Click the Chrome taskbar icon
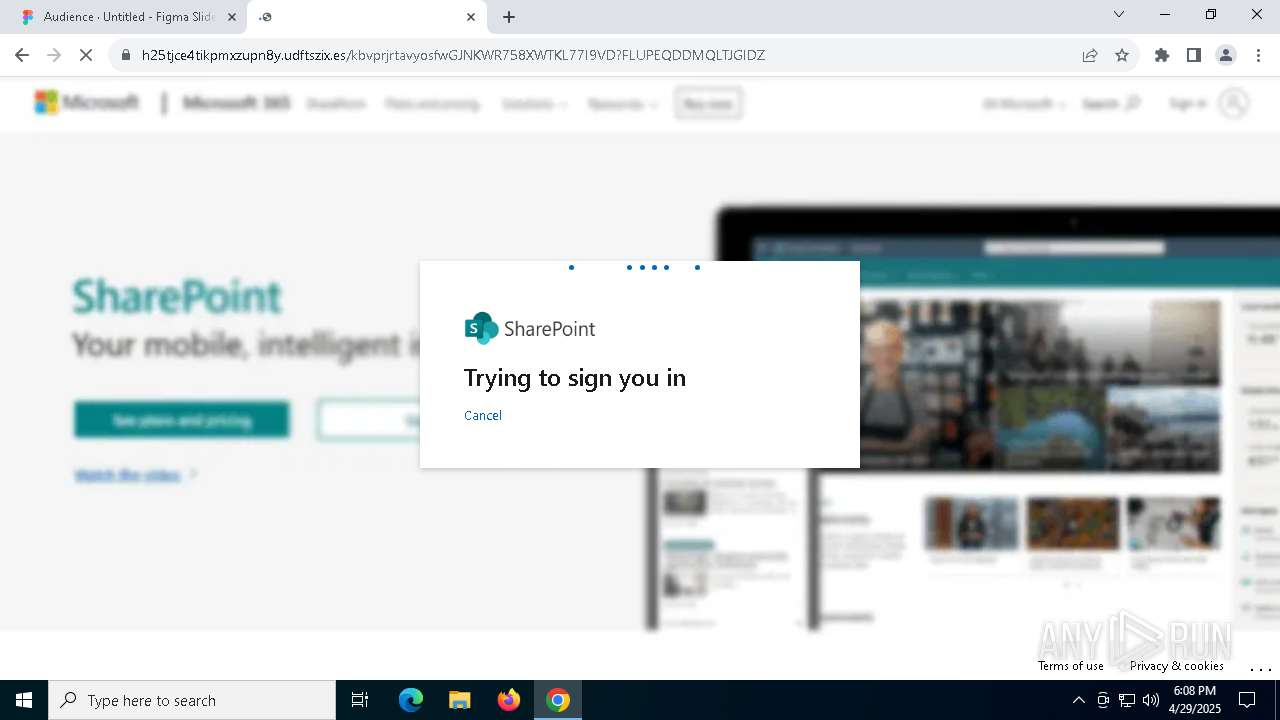The width and height of the screenshot is (1280, 720). click(558, 700)
